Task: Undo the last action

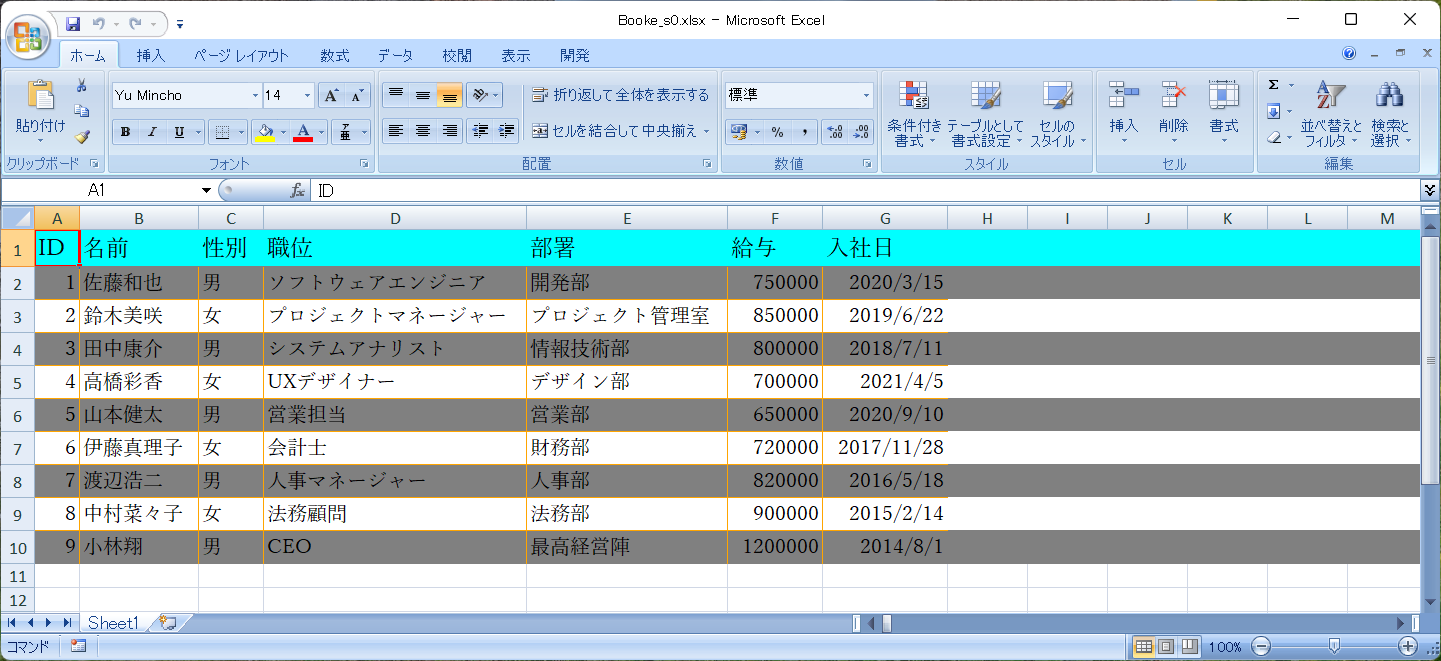Action: [99, 22]
